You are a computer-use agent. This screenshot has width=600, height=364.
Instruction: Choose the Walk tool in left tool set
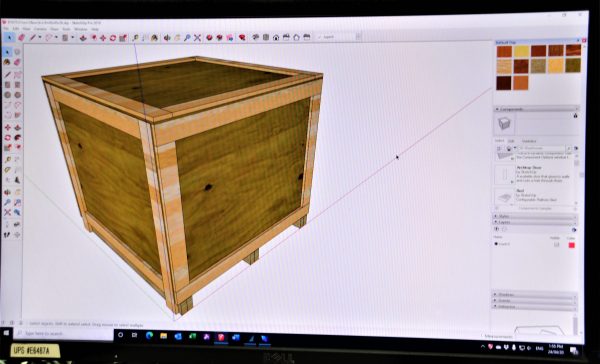(x=7, y=235)
